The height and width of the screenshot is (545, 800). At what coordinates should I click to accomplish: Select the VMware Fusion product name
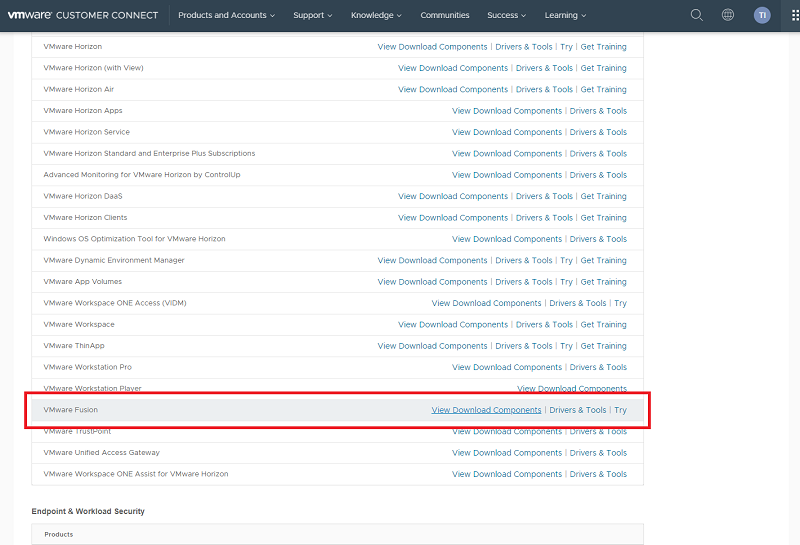point(70,410)
